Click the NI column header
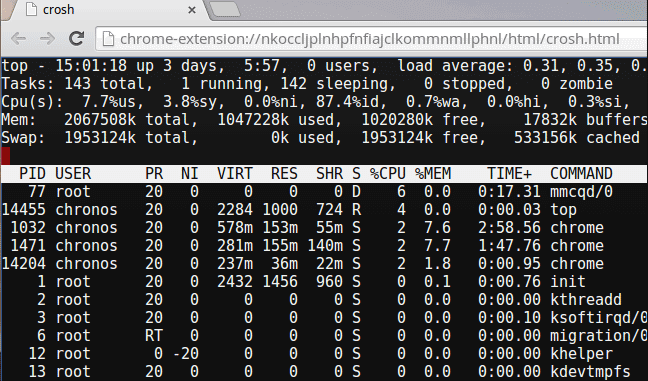The height and width of the screenshot is (381, 648). pyautogui.click(x=190, y=174)
